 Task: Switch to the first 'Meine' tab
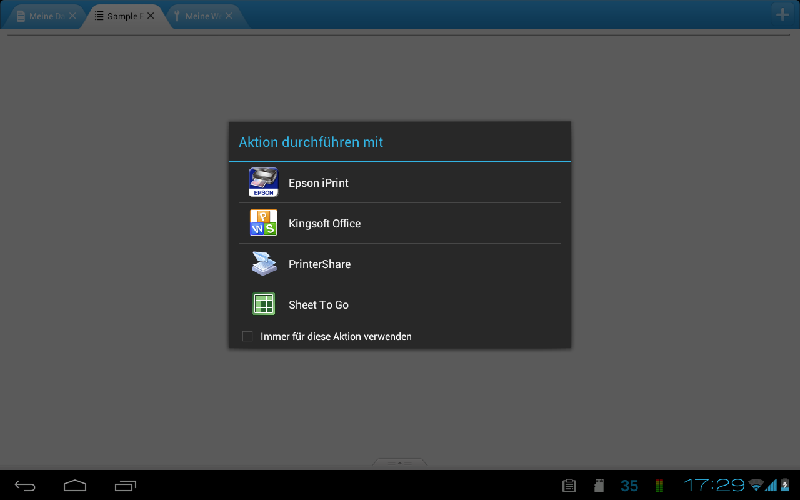pos(40,17)
